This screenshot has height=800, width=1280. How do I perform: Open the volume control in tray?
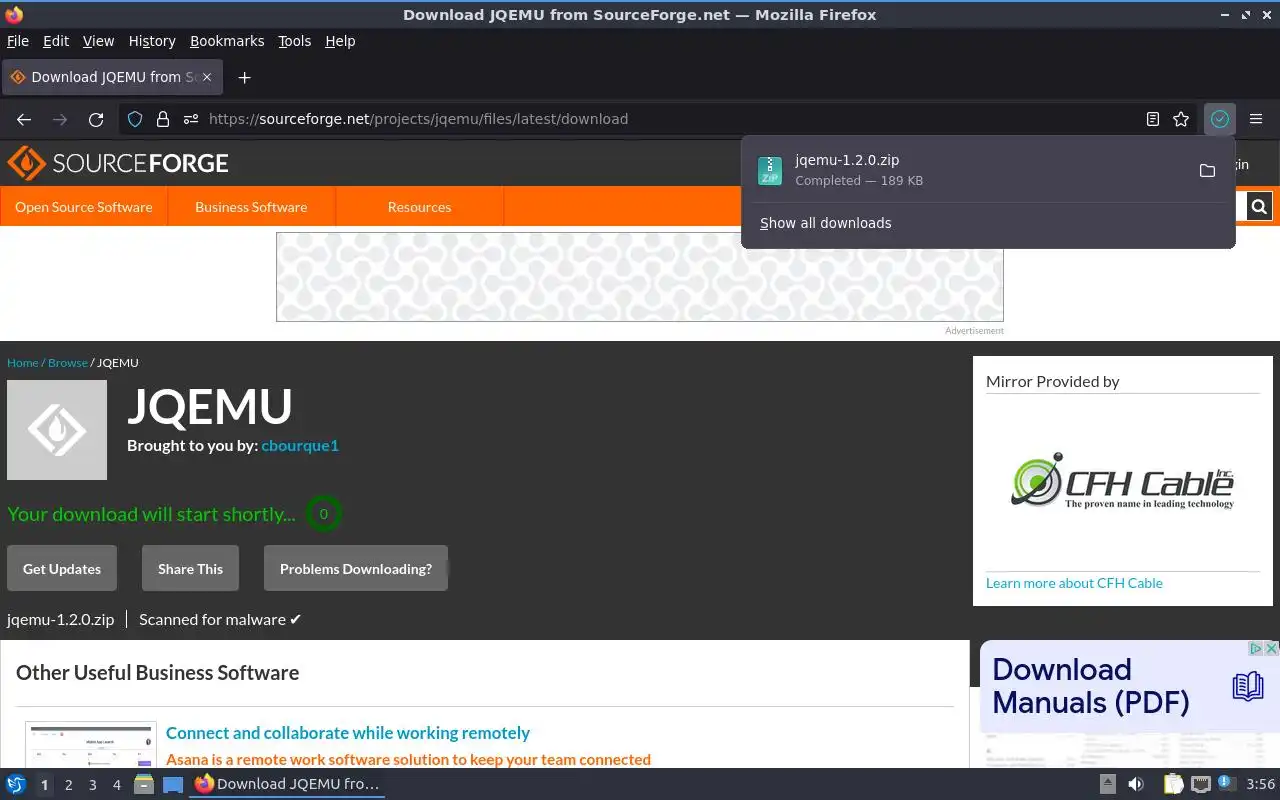1135,784
